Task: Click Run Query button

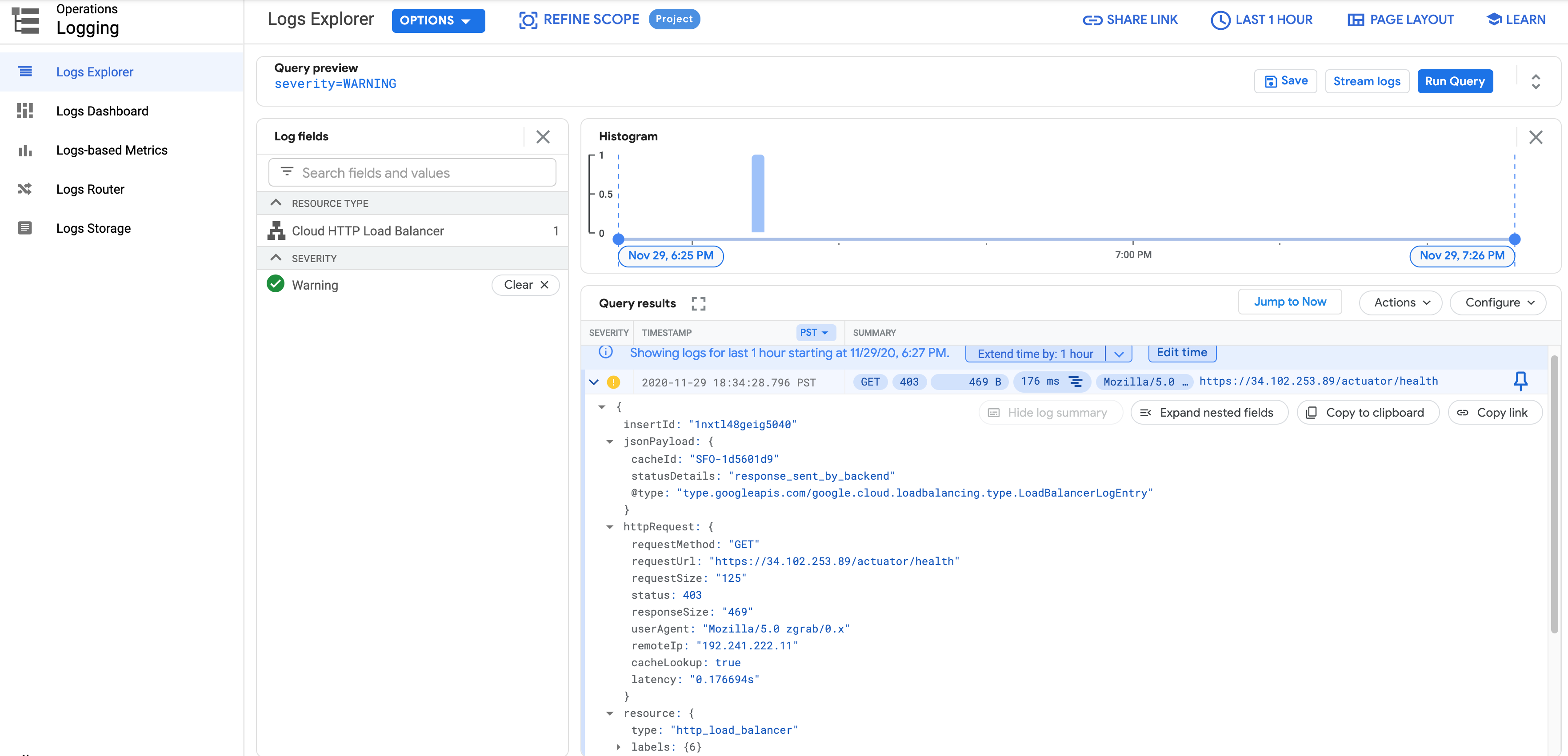Action: (1455, 81)
